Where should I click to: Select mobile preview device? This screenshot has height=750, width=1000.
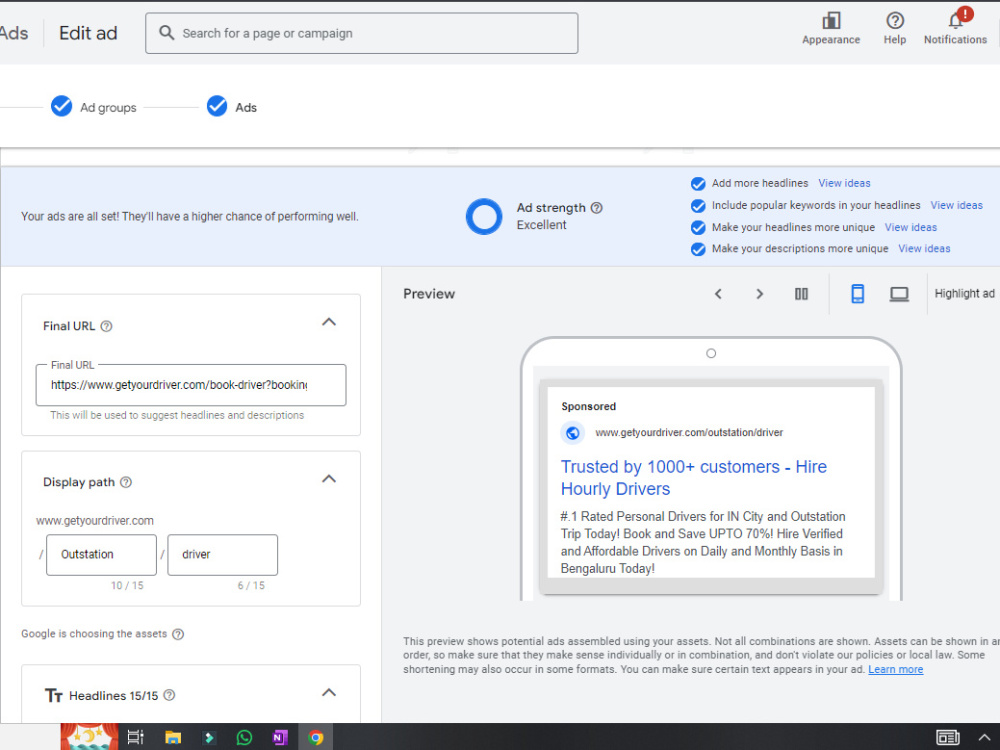pyautogui.click(x=858, y=294)
